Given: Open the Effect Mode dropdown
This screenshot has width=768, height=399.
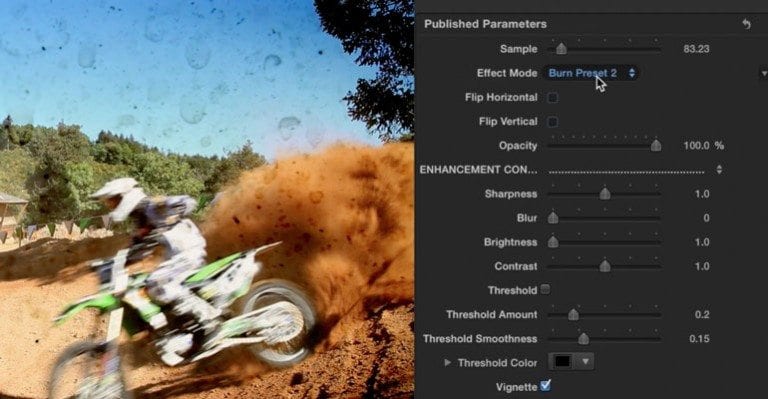Looking at the screenshot, I should (591, 73).
